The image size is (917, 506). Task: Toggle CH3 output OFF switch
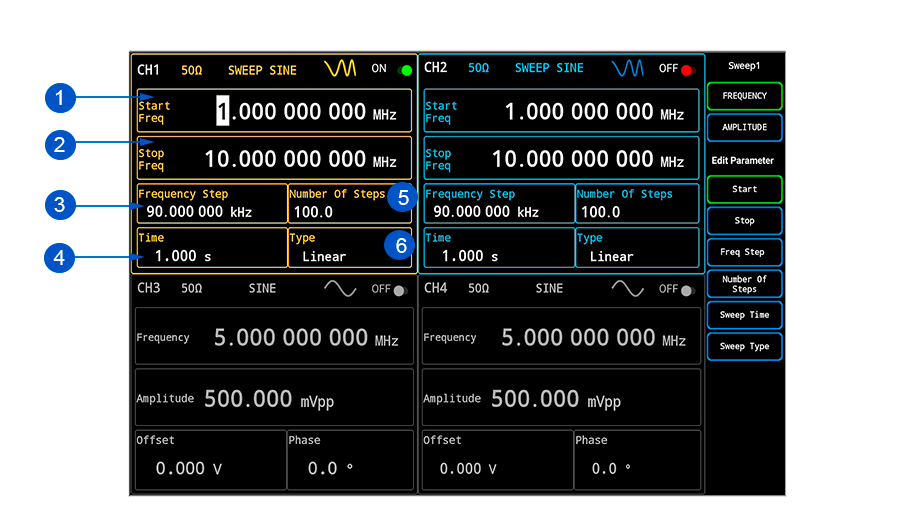click(400, 290)
